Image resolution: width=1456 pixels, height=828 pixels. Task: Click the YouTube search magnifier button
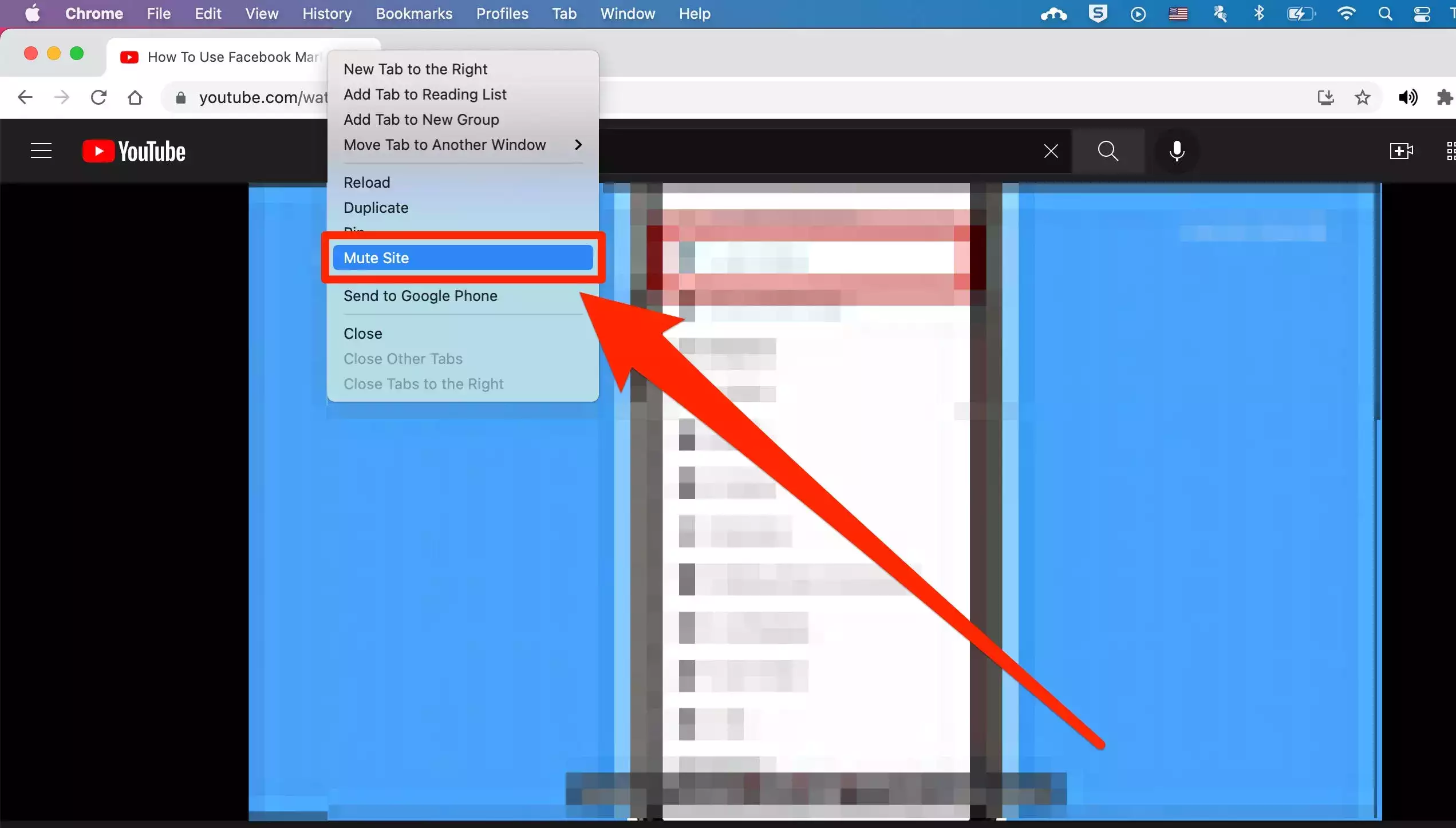1108,151
